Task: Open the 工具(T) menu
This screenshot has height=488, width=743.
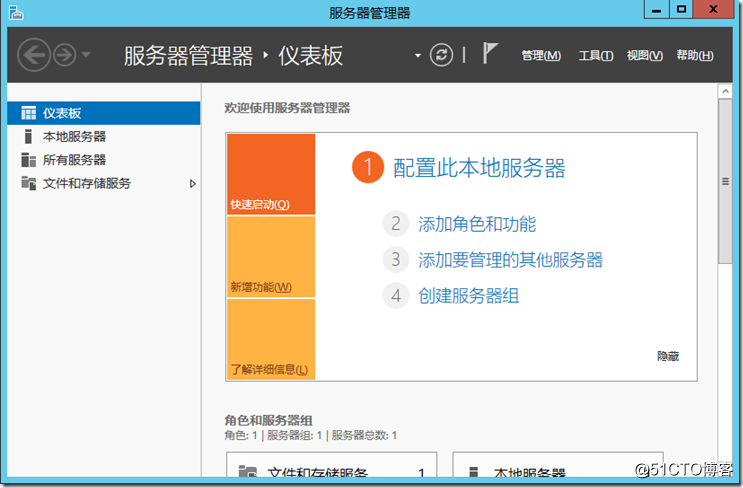Action: pyautogui.click(x=596, y=55)
